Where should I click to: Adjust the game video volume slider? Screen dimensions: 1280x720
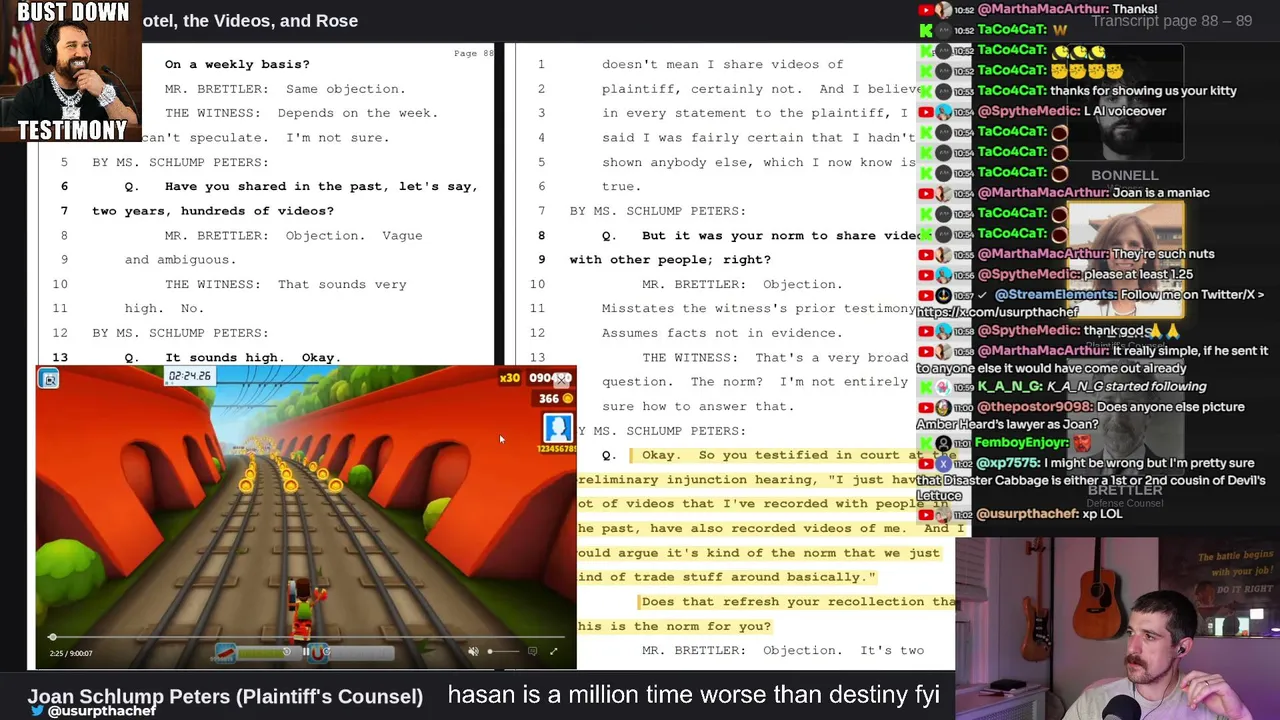[x=502, y=652]
